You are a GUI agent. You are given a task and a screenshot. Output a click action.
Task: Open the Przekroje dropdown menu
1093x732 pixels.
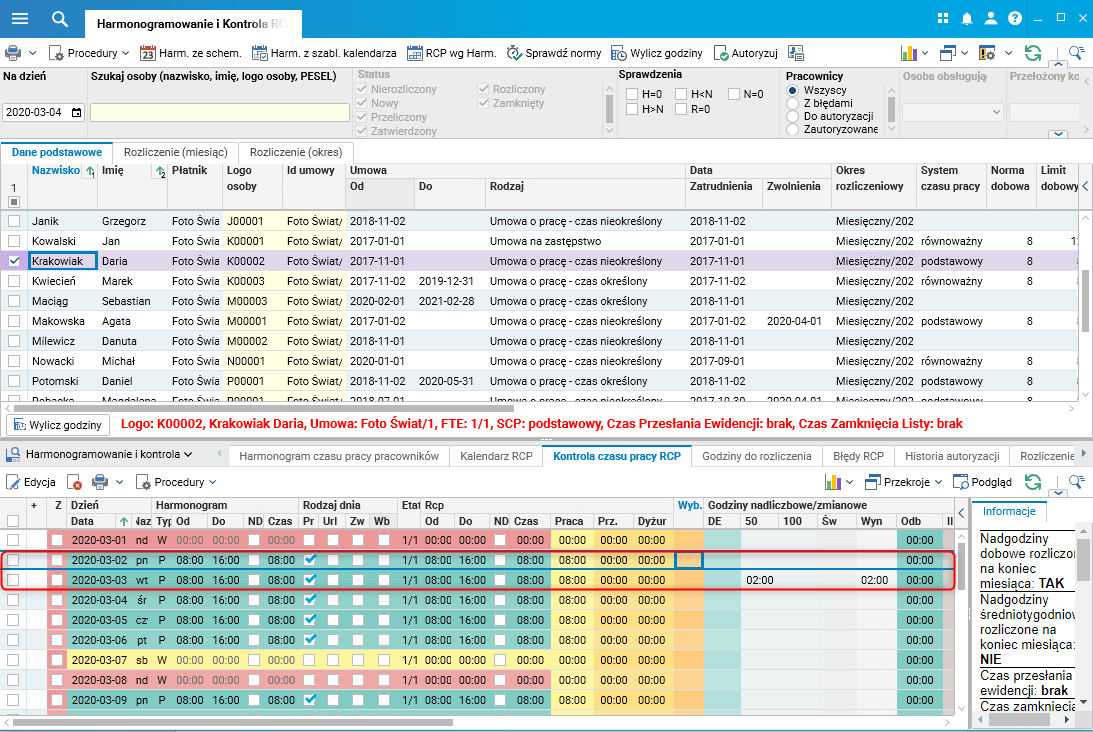[x=911, y=482]
